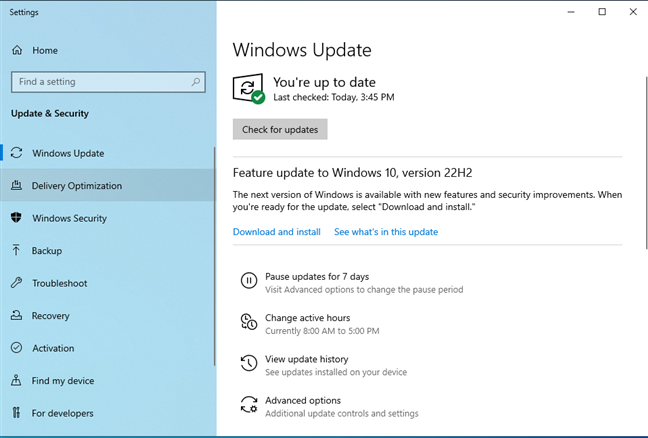Image resolution: width=648 pixels, height=438 pixels.
Task: Click the Recovery icon in sidebar
Action: coord(16,315)
